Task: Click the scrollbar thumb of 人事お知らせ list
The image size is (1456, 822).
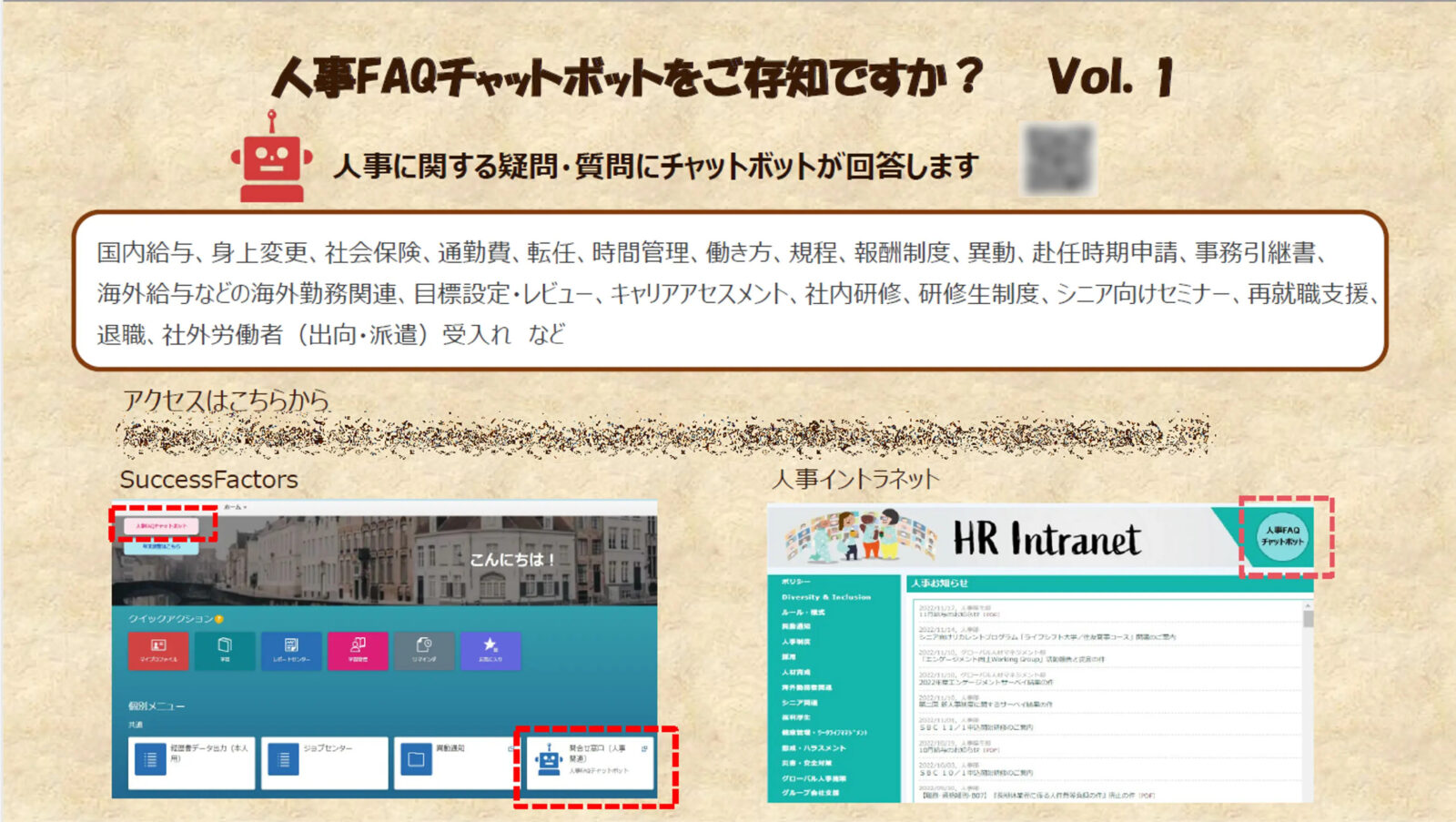Action: [x=1309, y=619]
